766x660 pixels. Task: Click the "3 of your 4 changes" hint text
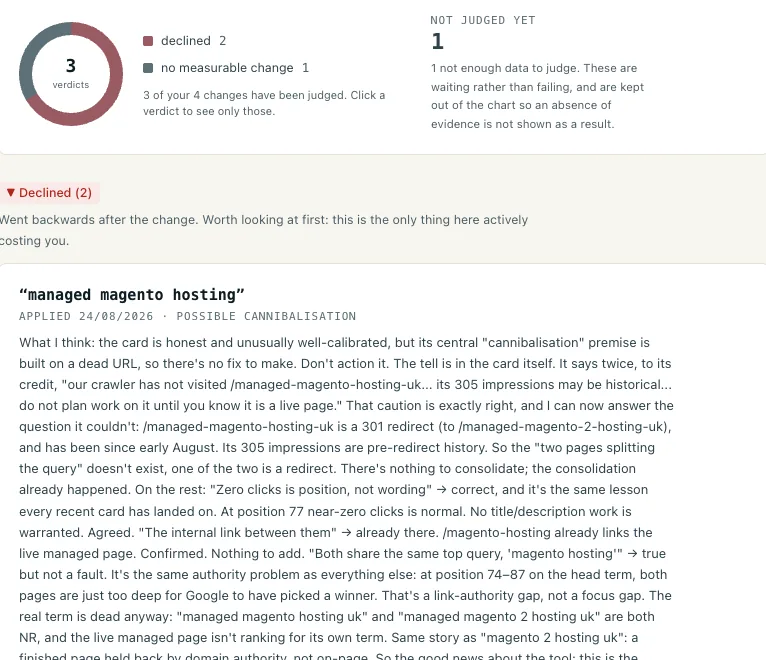pos(264,103)
